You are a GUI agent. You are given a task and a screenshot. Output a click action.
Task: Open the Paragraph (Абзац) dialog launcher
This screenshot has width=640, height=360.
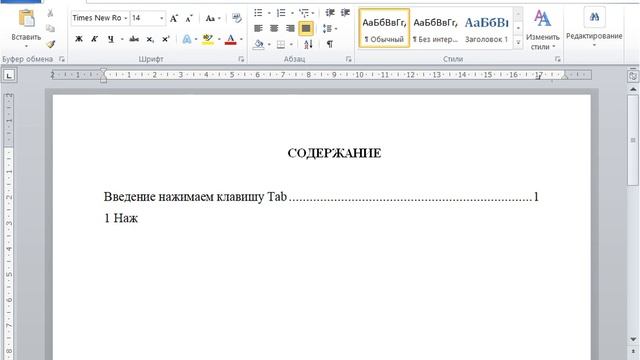point(348,59)
